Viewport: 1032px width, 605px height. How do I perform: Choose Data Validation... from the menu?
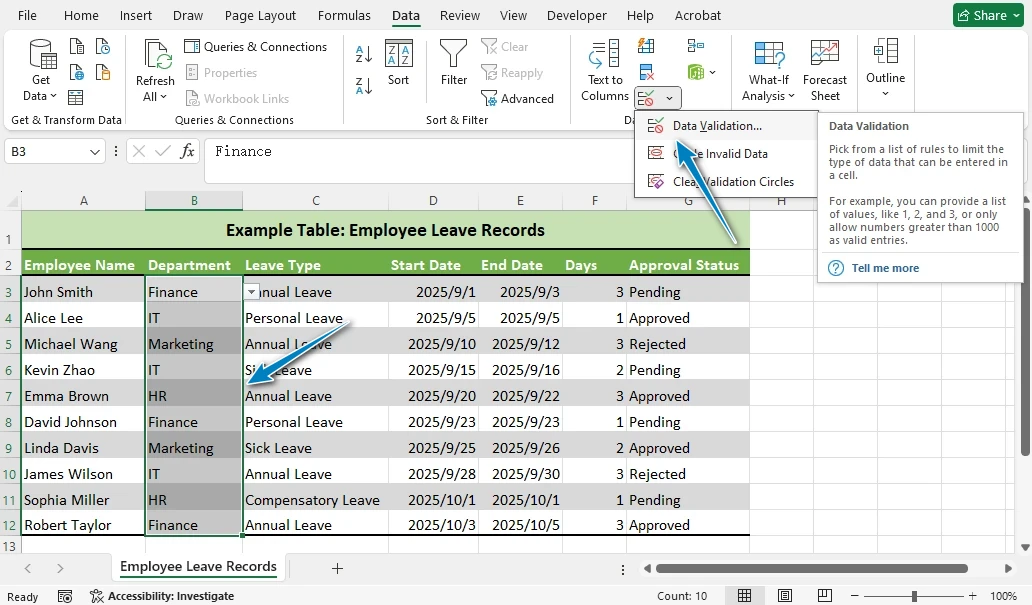tap(716, 126)
